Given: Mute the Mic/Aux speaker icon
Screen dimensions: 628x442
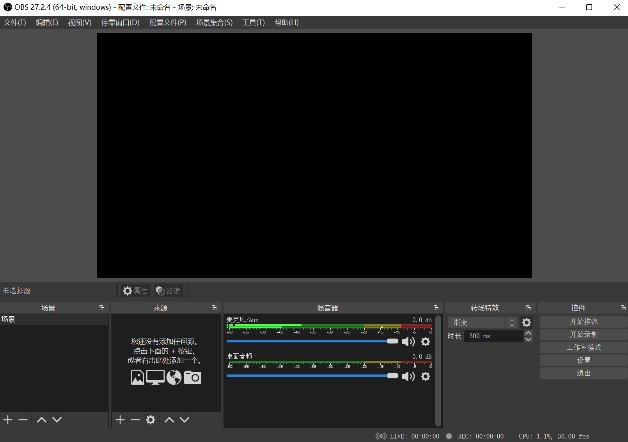Looking at the screenshot, I should pyautogui.click(x=408, y=342).
